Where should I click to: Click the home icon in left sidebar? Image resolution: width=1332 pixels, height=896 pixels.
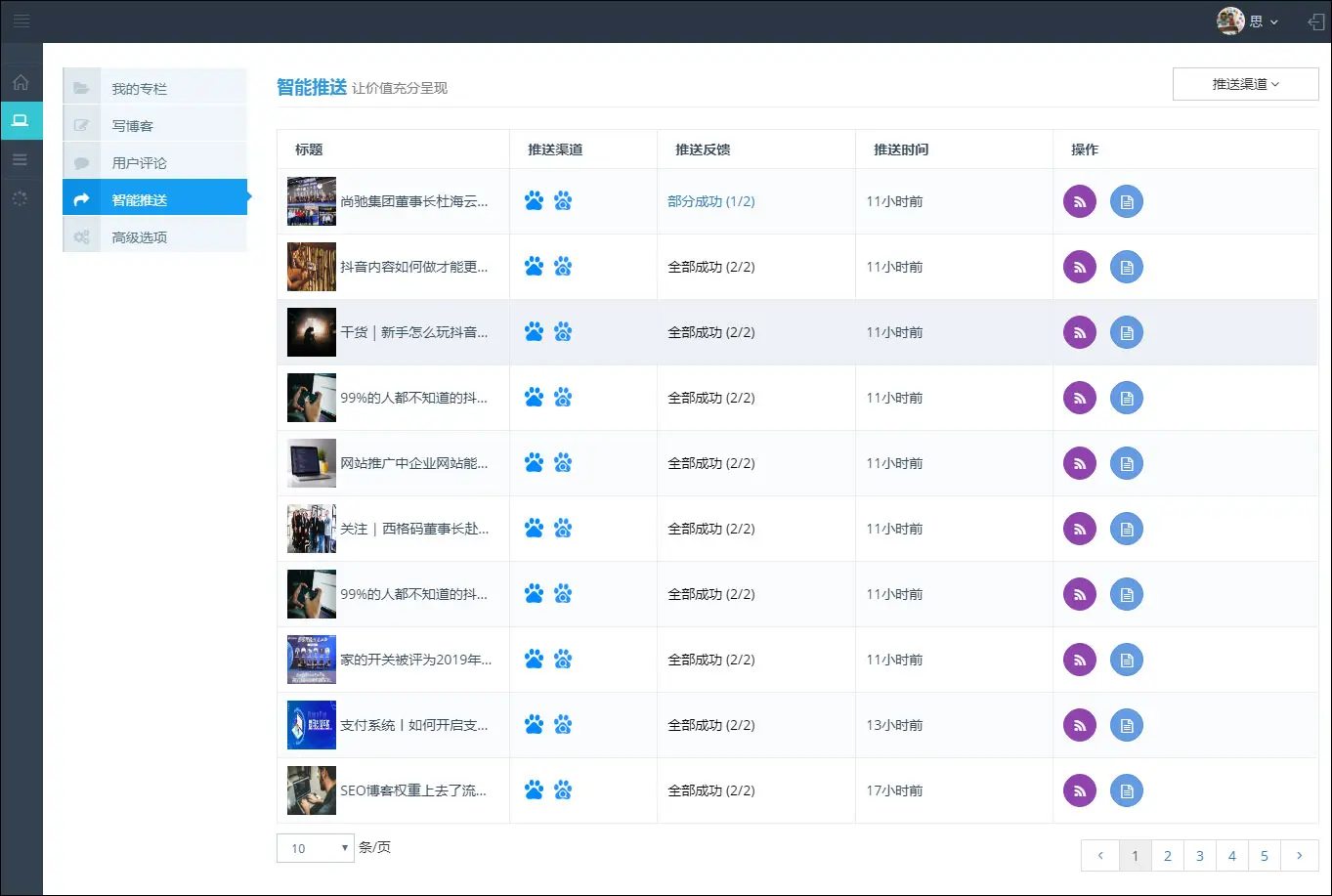pyautogui.click(x=21, y=83)
